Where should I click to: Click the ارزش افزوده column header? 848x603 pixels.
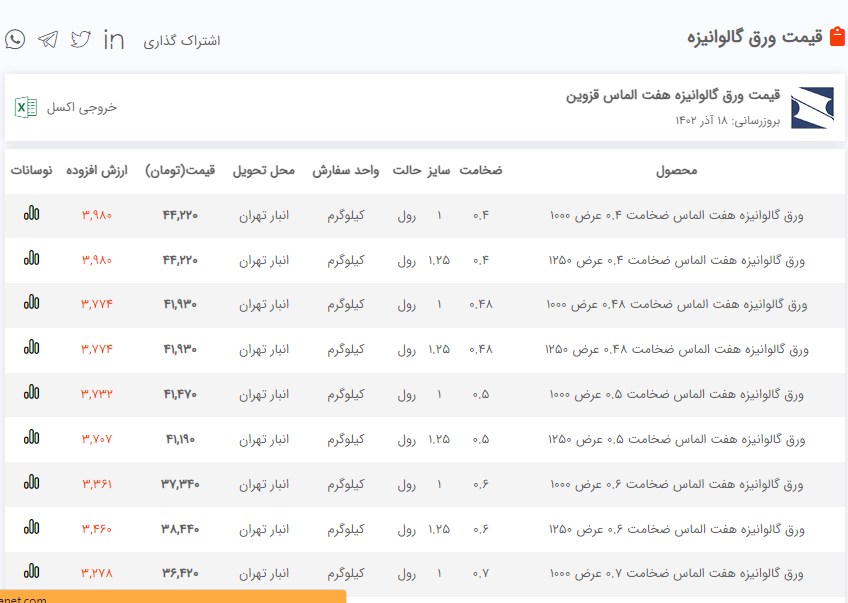click(x=97, y=171)
